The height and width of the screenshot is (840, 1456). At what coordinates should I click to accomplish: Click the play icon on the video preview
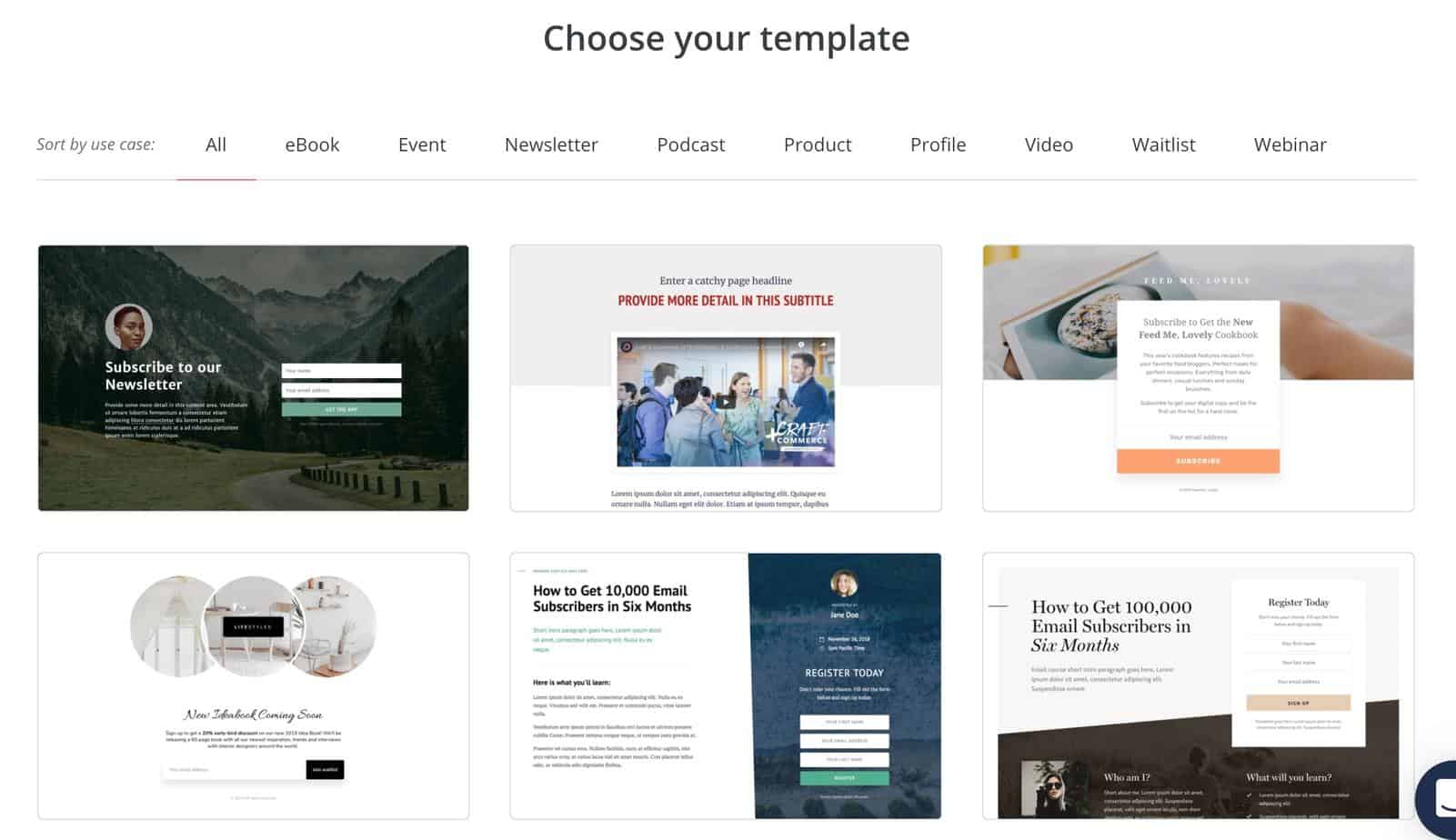point(725,402)
